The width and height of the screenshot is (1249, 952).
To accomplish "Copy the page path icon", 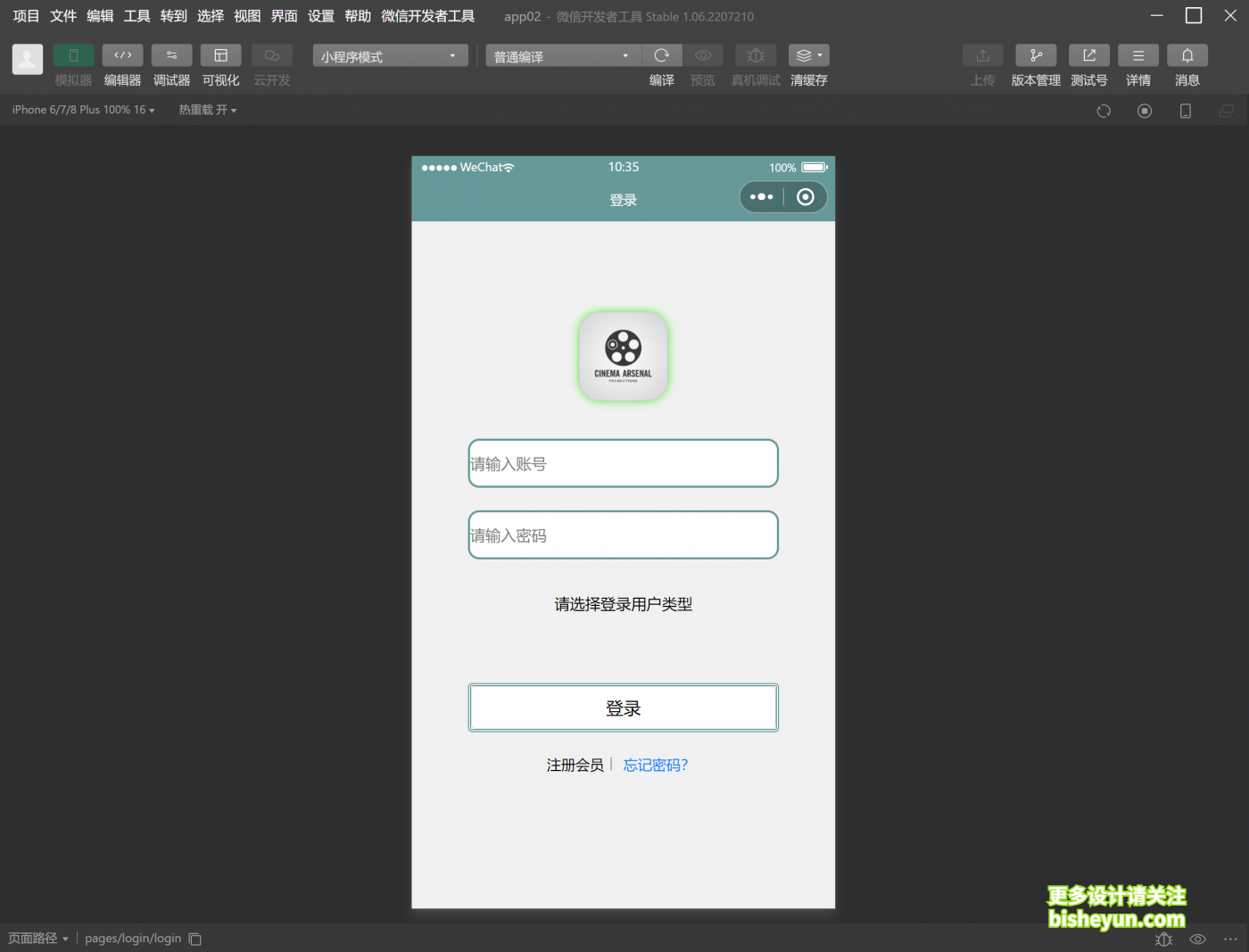I will pyautogui.click(x=195, y=939).
